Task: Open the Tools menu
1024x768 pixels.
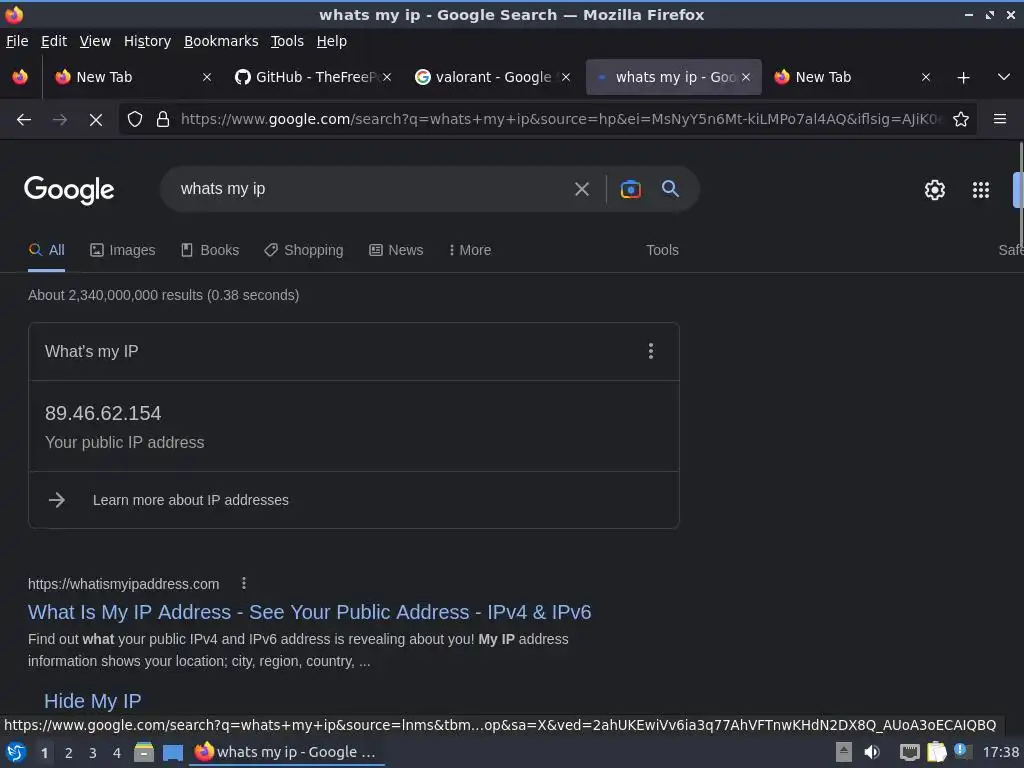Action: [287, 41]
